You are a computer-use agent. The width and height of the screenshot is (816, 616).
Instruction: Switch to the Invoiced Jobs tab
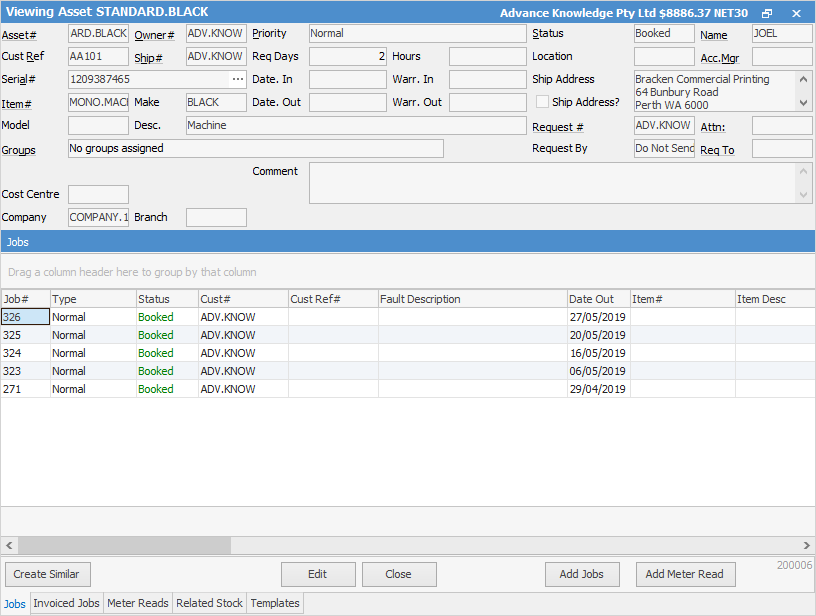tap(66, 604)
